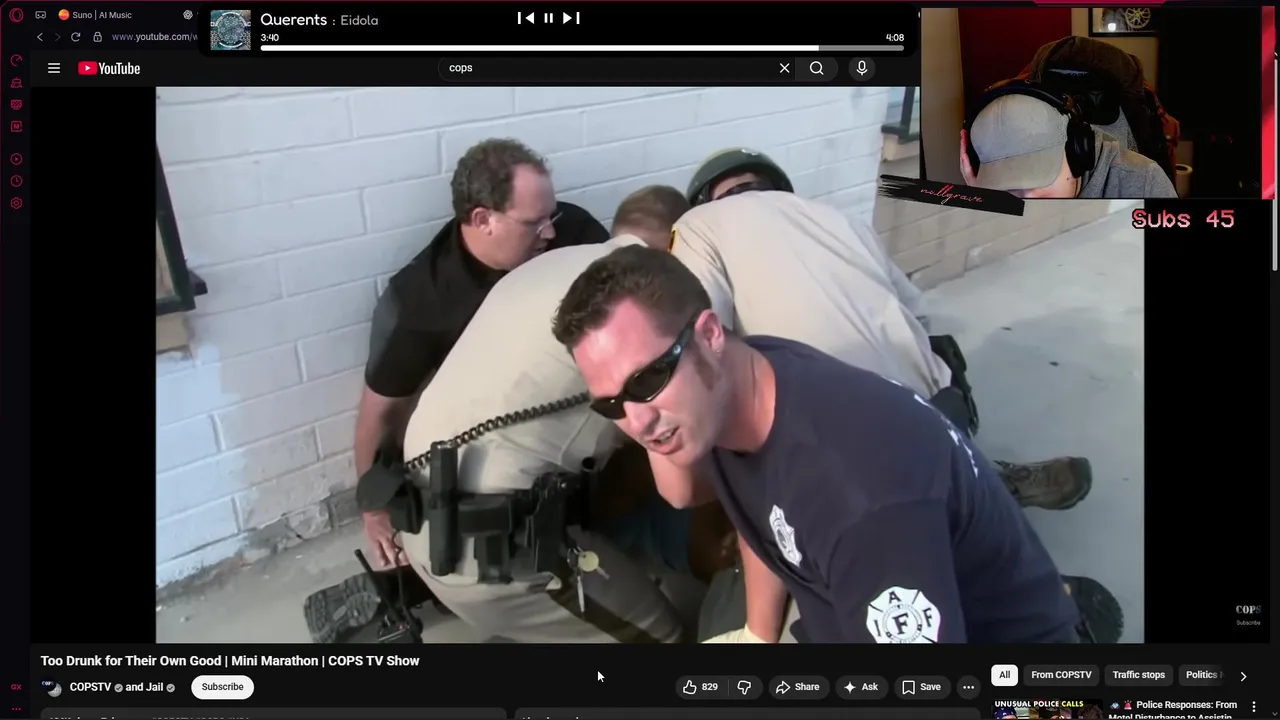The width and height of the screenshot is (1280, 720).
Task: Click the YouTube address bar URL
Action: point(154,37)
